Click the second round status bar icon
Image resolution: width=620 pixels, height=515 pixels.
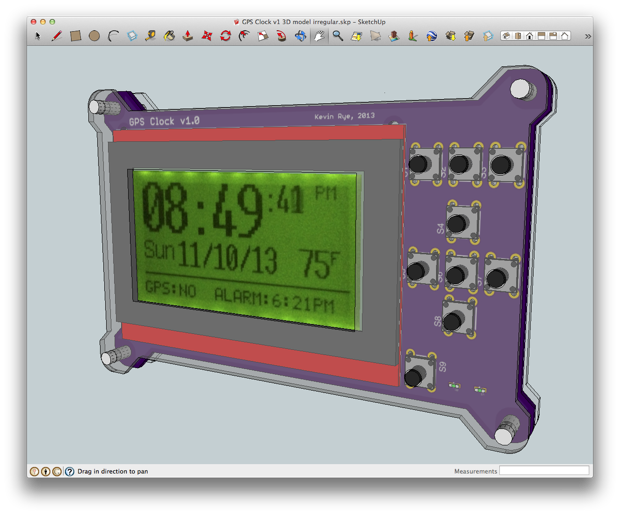click(x=45, y=471)
